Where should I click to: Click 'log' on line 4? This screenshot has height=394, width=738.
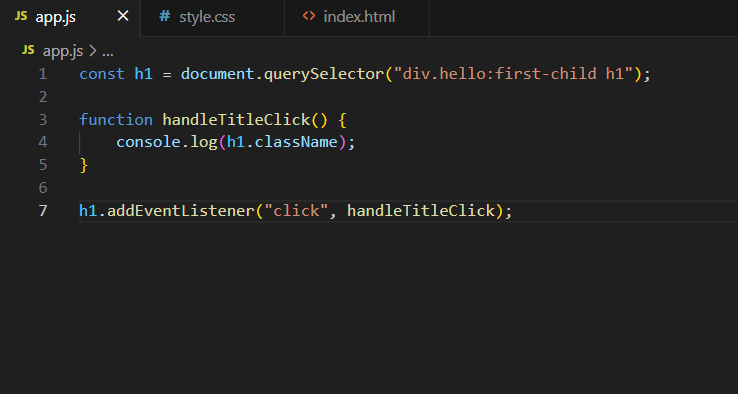click(x=204, y=143)
